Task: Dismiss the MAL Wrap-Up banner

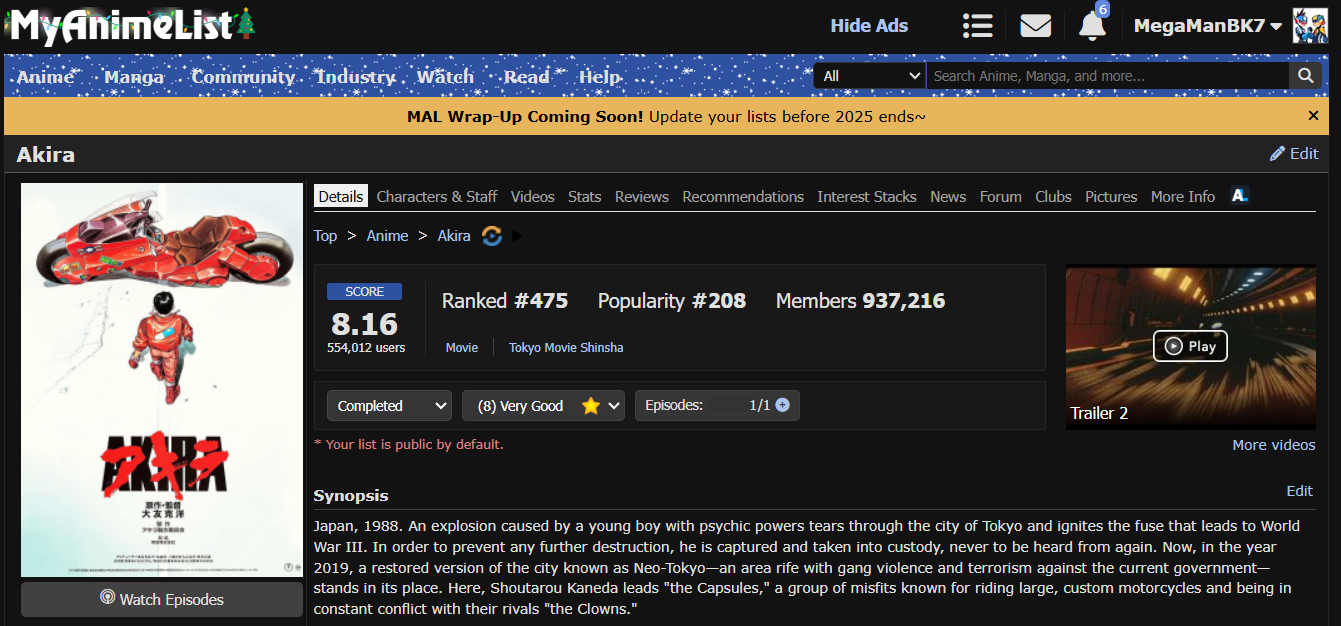Action: tap(1313, 116)
